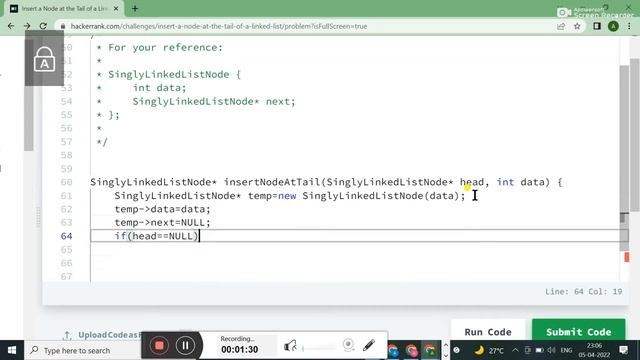Open system volume tray icon
The width and height of the screenshot is (640, 360).
(552, 350)
